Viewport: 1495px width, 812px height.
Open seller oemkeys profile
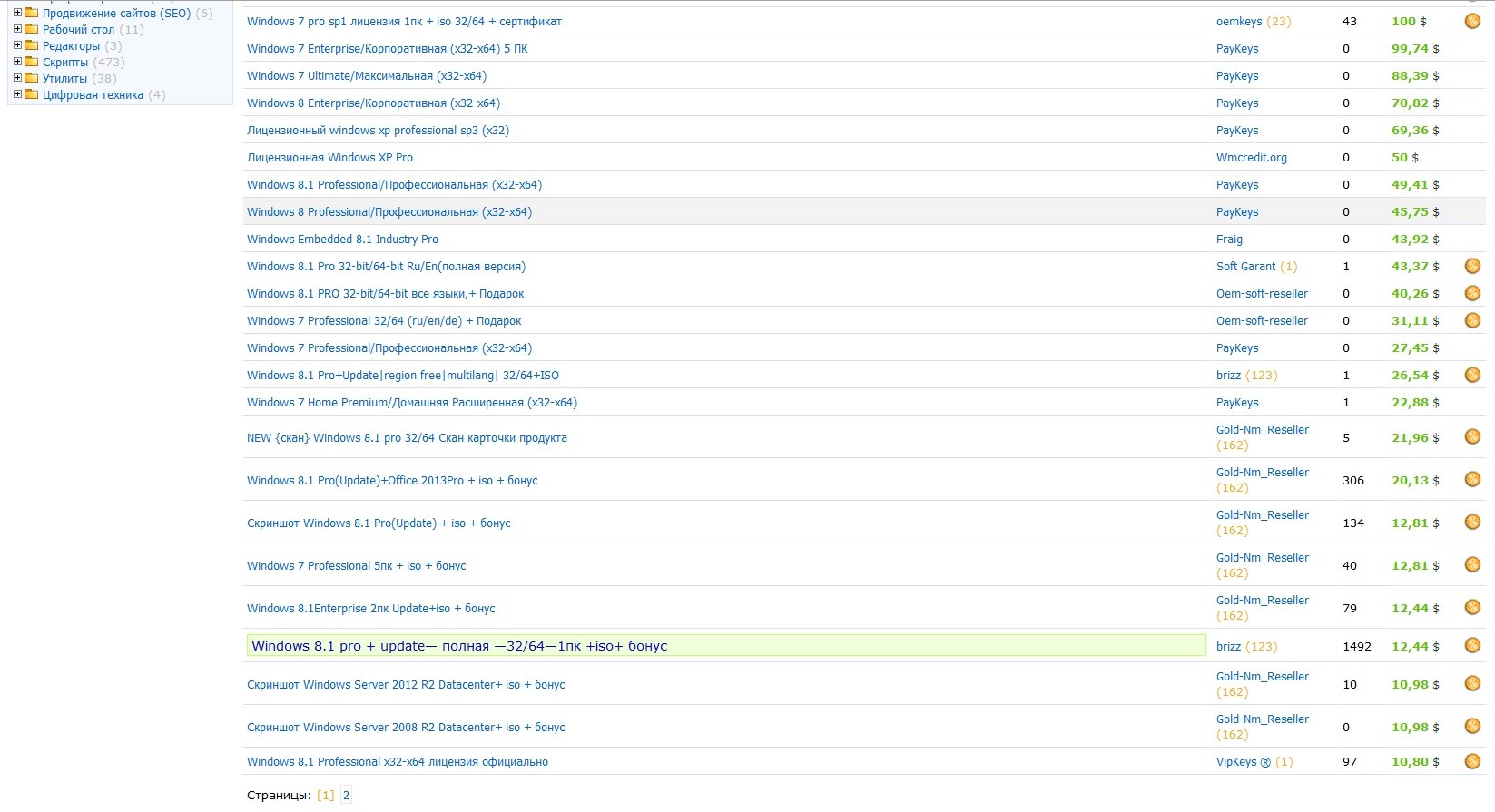[x=1239, y=21]
